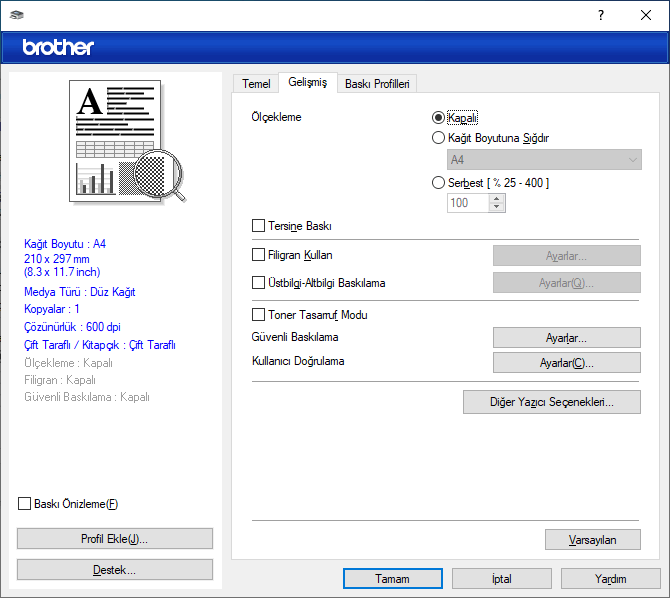Click Ayarlar button next to Filigran Kullan
This screenshot has width=670, height=598.
(567, 256)
